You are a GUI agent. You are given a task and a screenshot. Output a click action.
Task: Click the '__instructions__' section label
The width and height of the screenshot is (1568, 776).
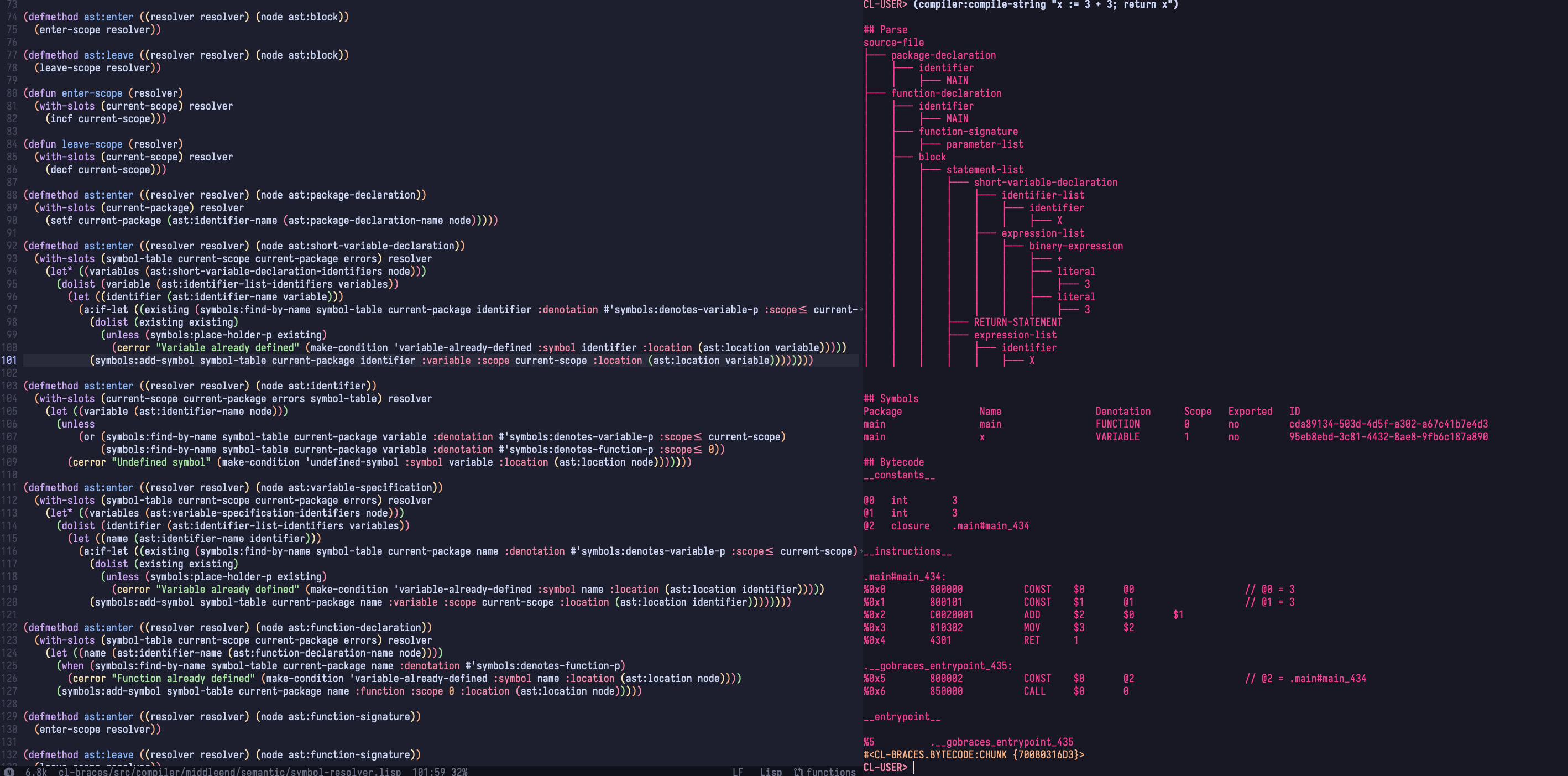[x=907, y=551]
